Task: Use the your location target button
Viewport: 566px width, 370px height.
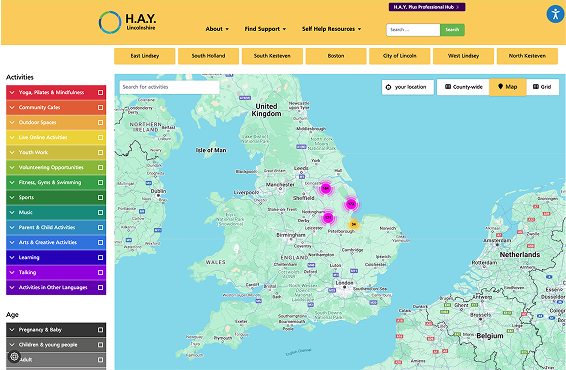Action: point(408,87)
